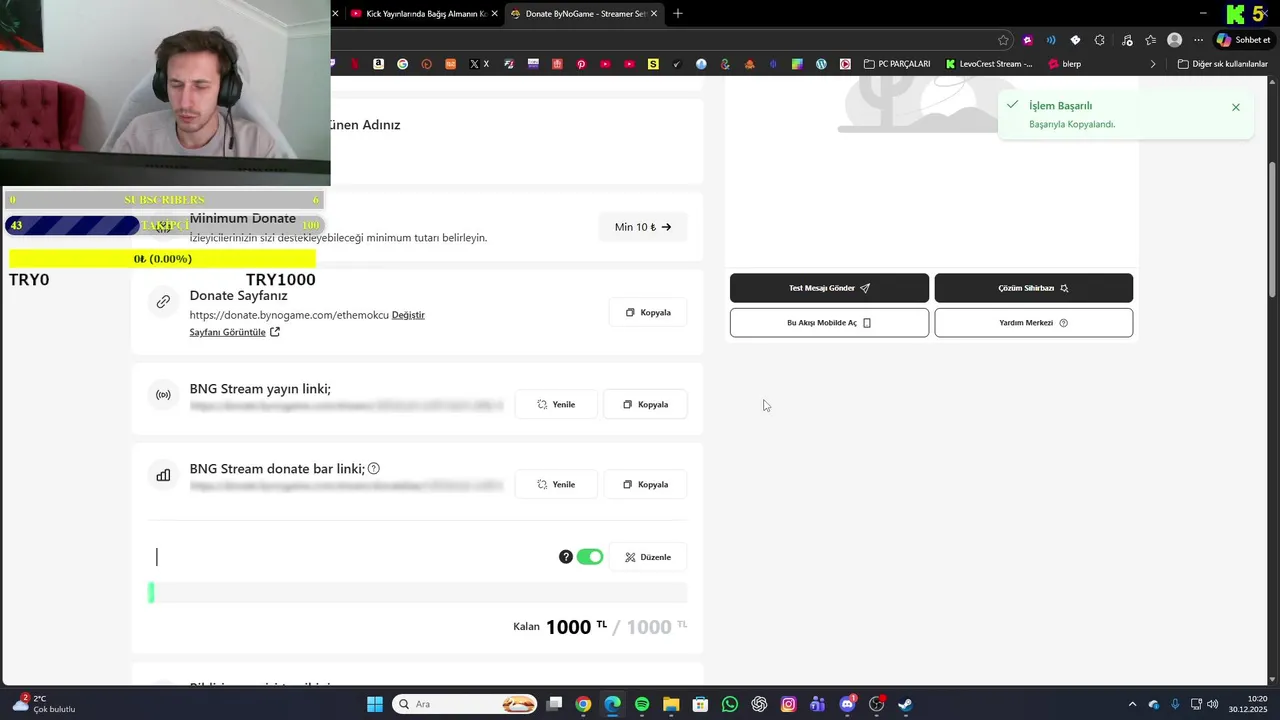The height and width of the screenshot is (720, 1280).
Task: Open Diğer sık kullanılanlar folder
Action: coord(1223,64)
